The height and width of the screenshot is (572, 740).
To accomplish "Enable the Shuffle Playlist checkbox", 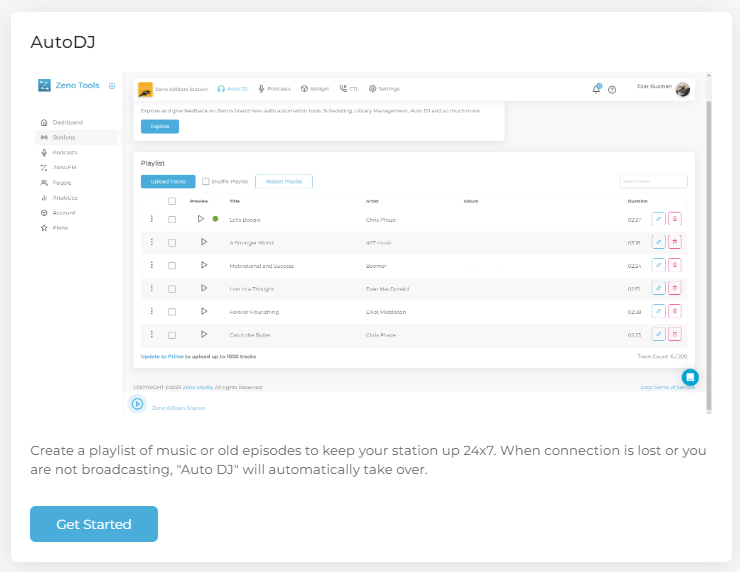I will 206,181.
